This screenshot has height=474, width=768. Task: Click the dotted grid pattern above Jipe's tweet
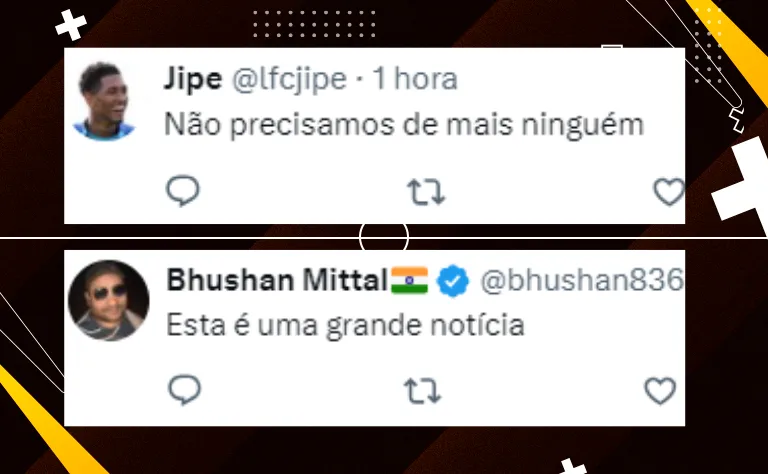pos(314,24)
